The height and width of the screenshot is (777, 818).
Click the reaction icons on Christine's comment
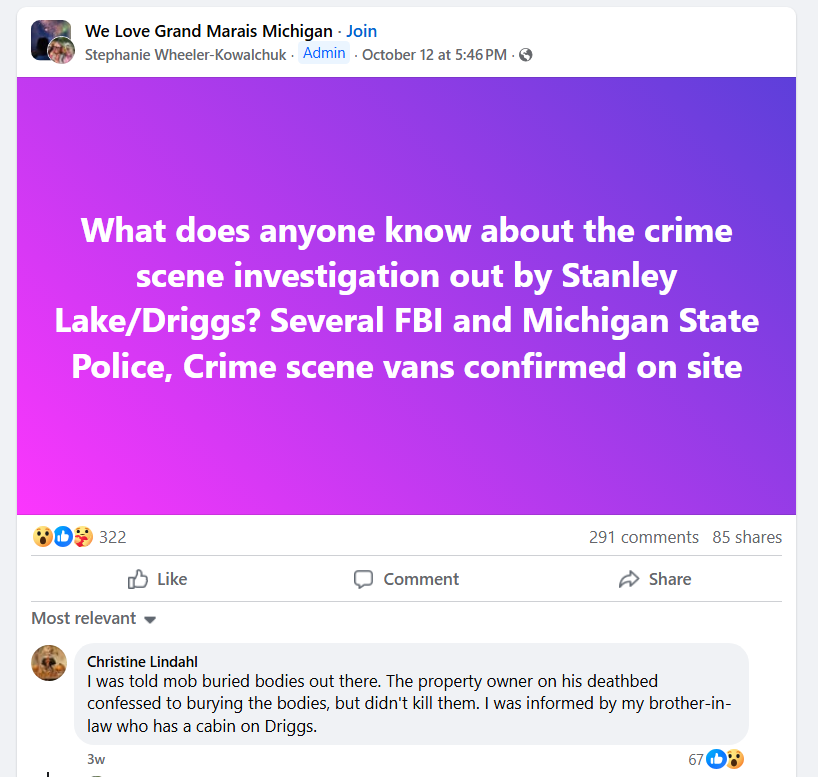(725, 759)
